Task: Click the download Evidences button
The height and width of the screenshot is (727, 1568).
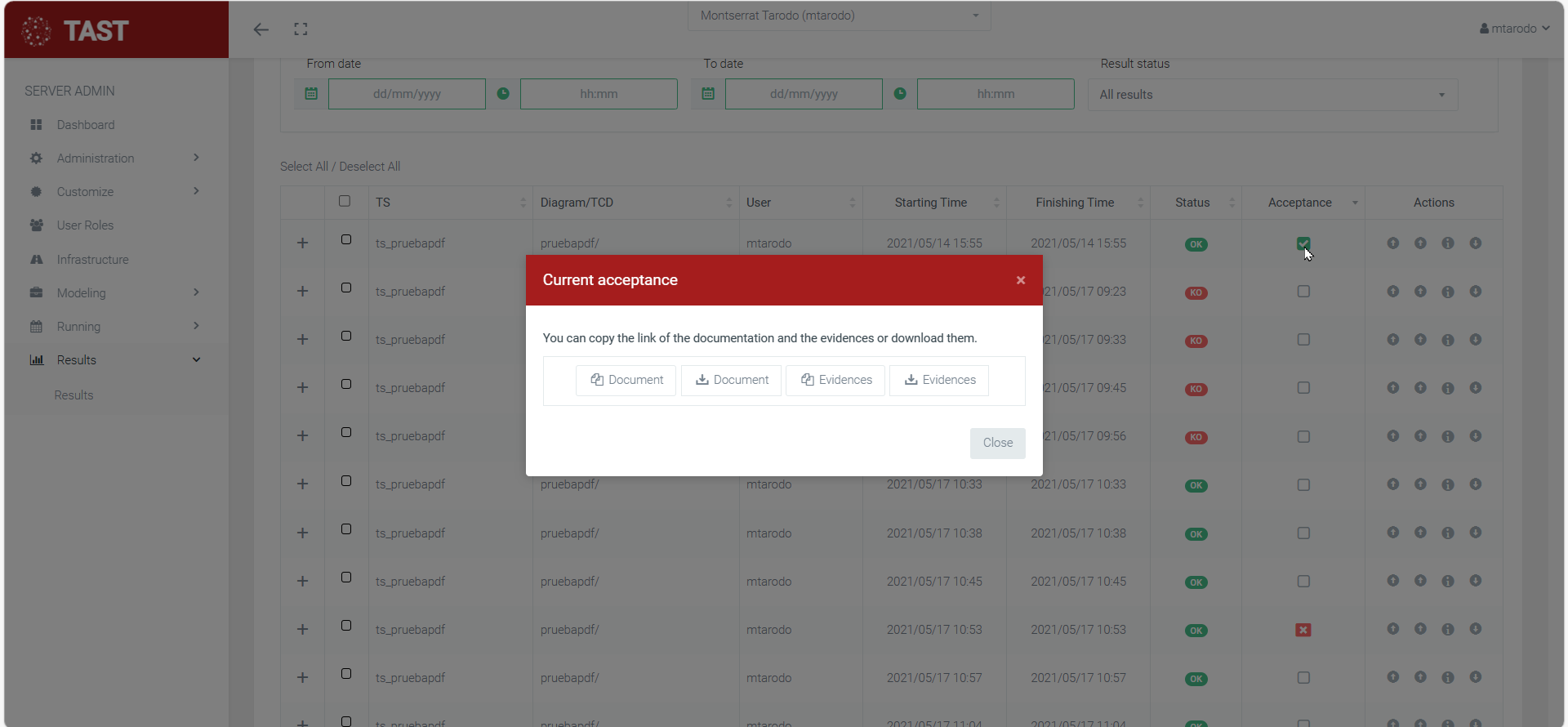Action: pos(939,380)
